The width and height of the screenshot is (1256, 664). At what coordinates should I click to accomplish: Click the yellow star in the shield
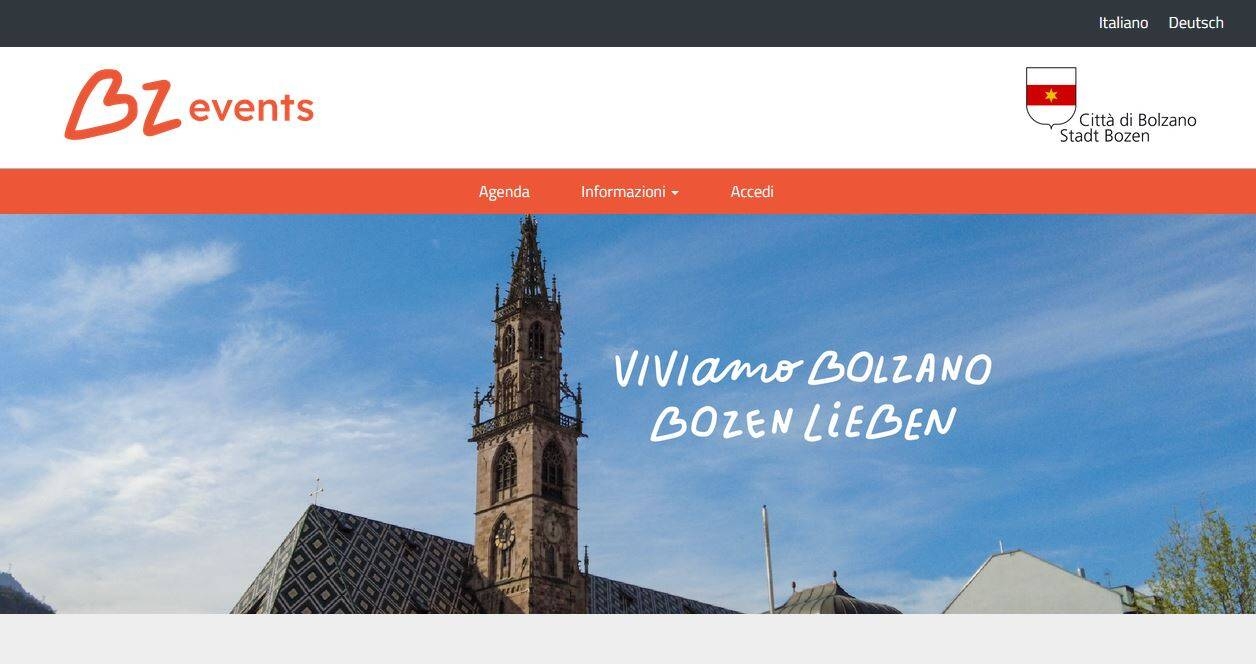tap(1051, 95)
